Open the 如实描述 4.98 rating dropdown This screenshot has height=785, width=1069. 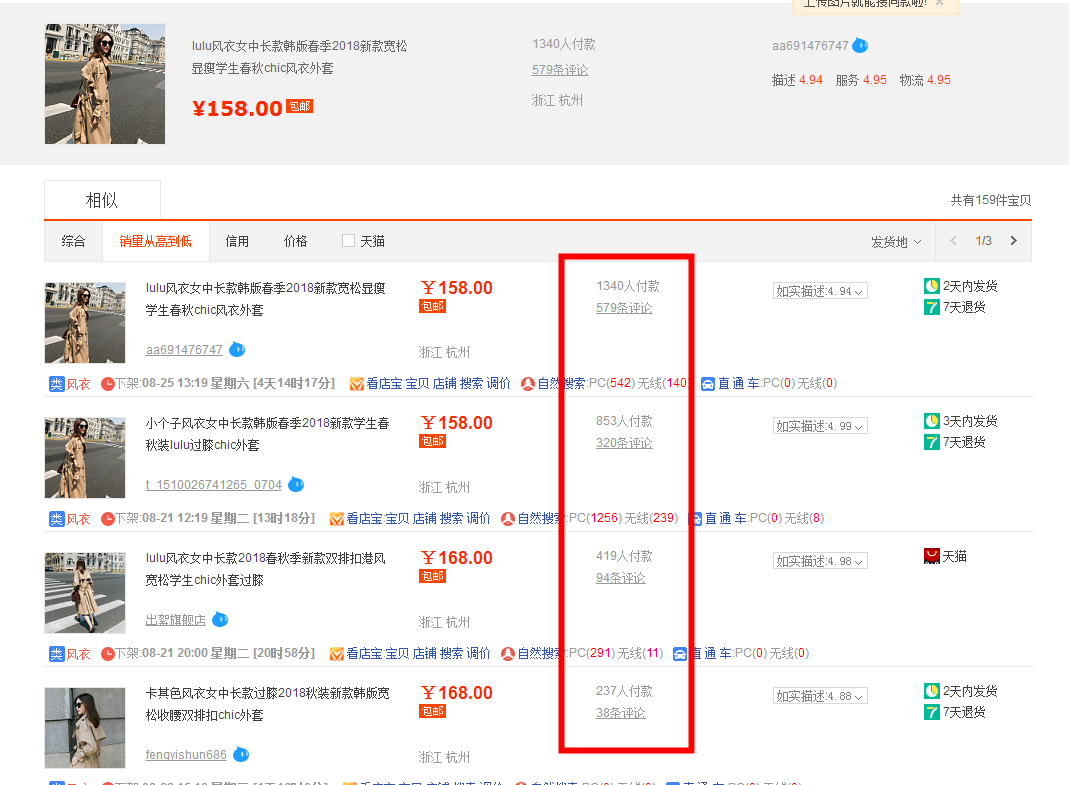click(x=820, y=561)
